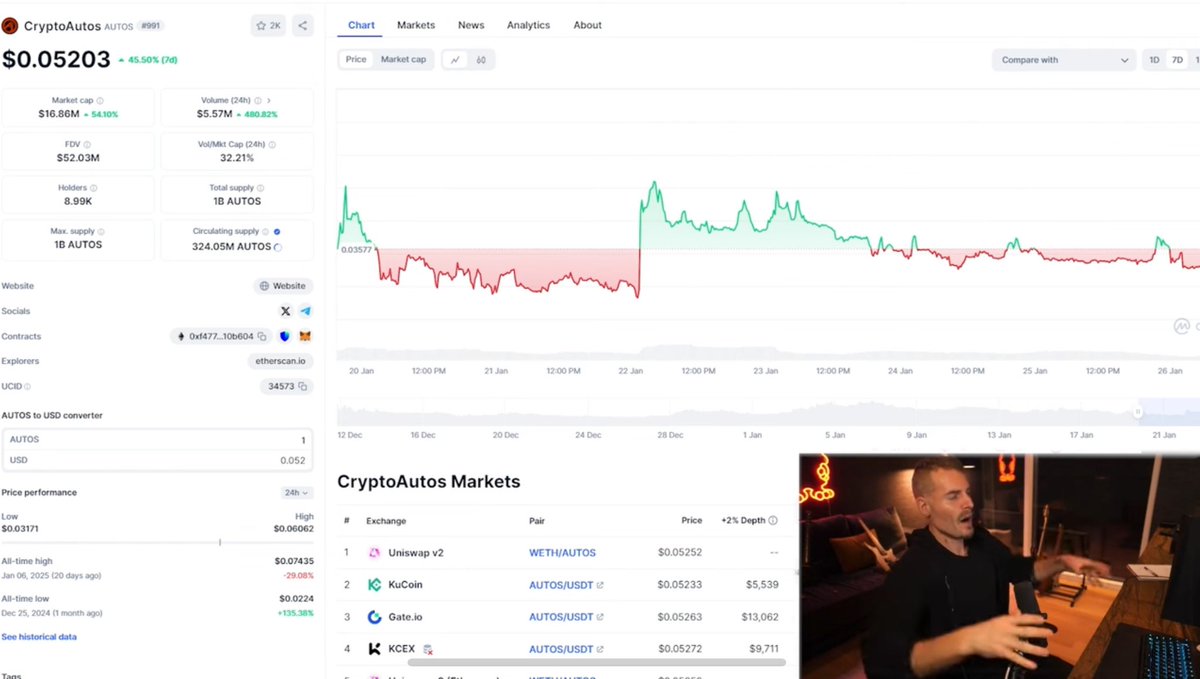The image size is (1200, 679).
Task: Open Gate.io AUTOS/USDT pair link
Action: click(x=566, y=617)
